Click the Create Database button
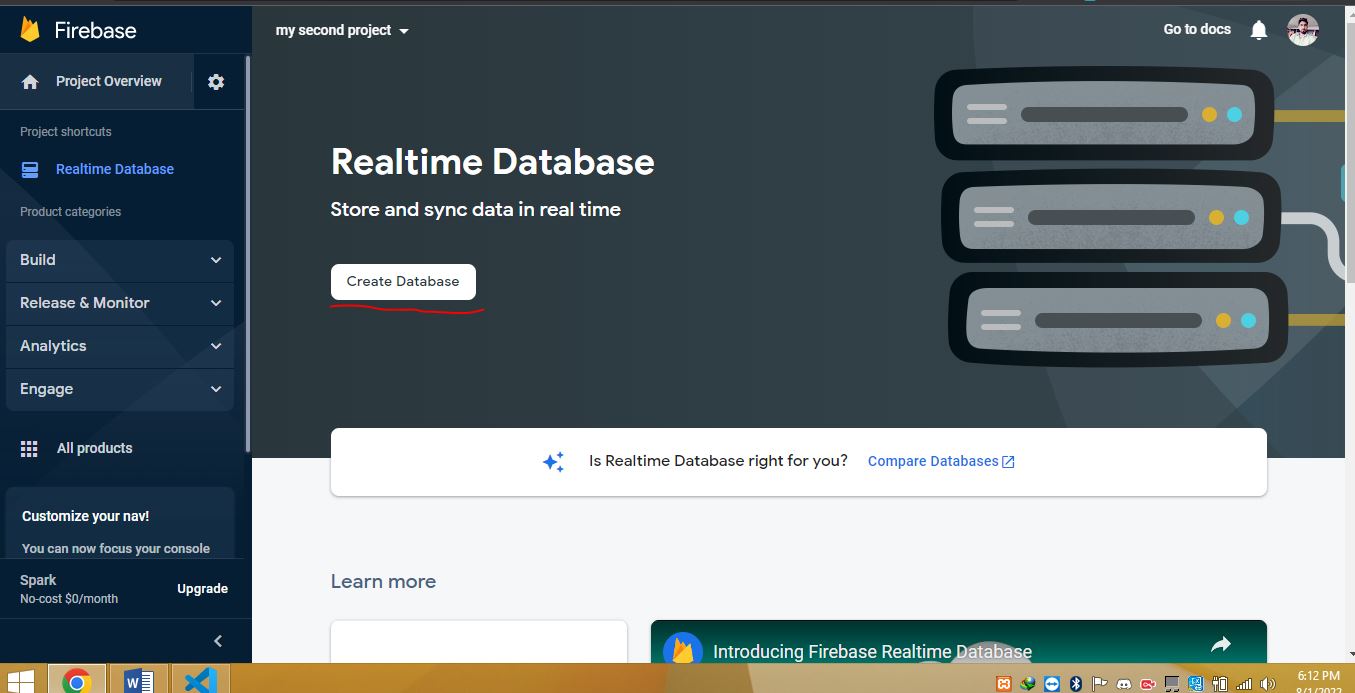The width and height of the screenshot is (1355, 693). tap(403, 282)
